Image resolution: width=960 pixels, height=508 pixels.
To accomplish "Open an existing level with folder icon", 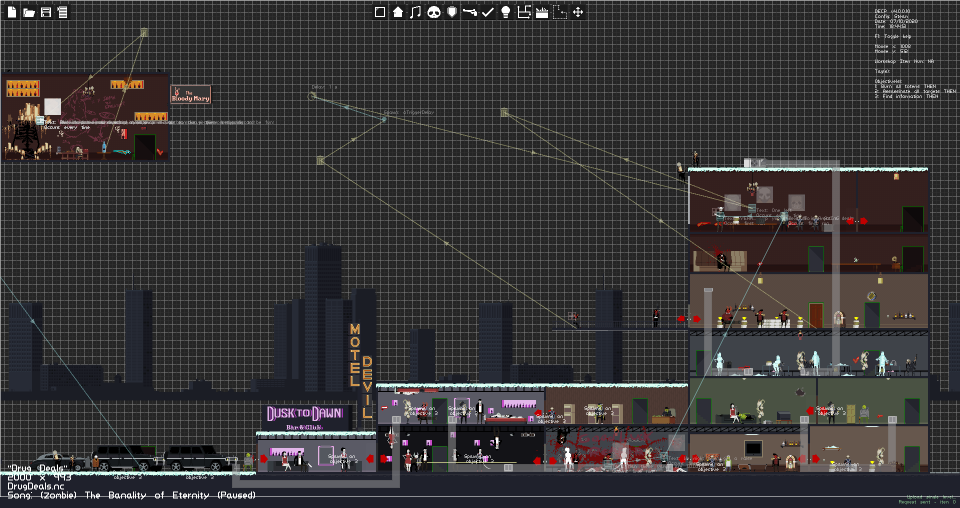I will 29,12.
